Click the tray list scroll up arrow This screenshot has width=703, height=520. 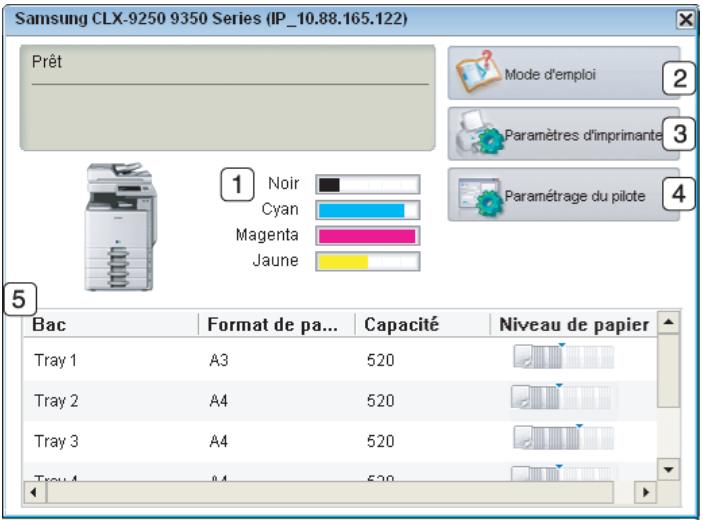pos(668,322)
